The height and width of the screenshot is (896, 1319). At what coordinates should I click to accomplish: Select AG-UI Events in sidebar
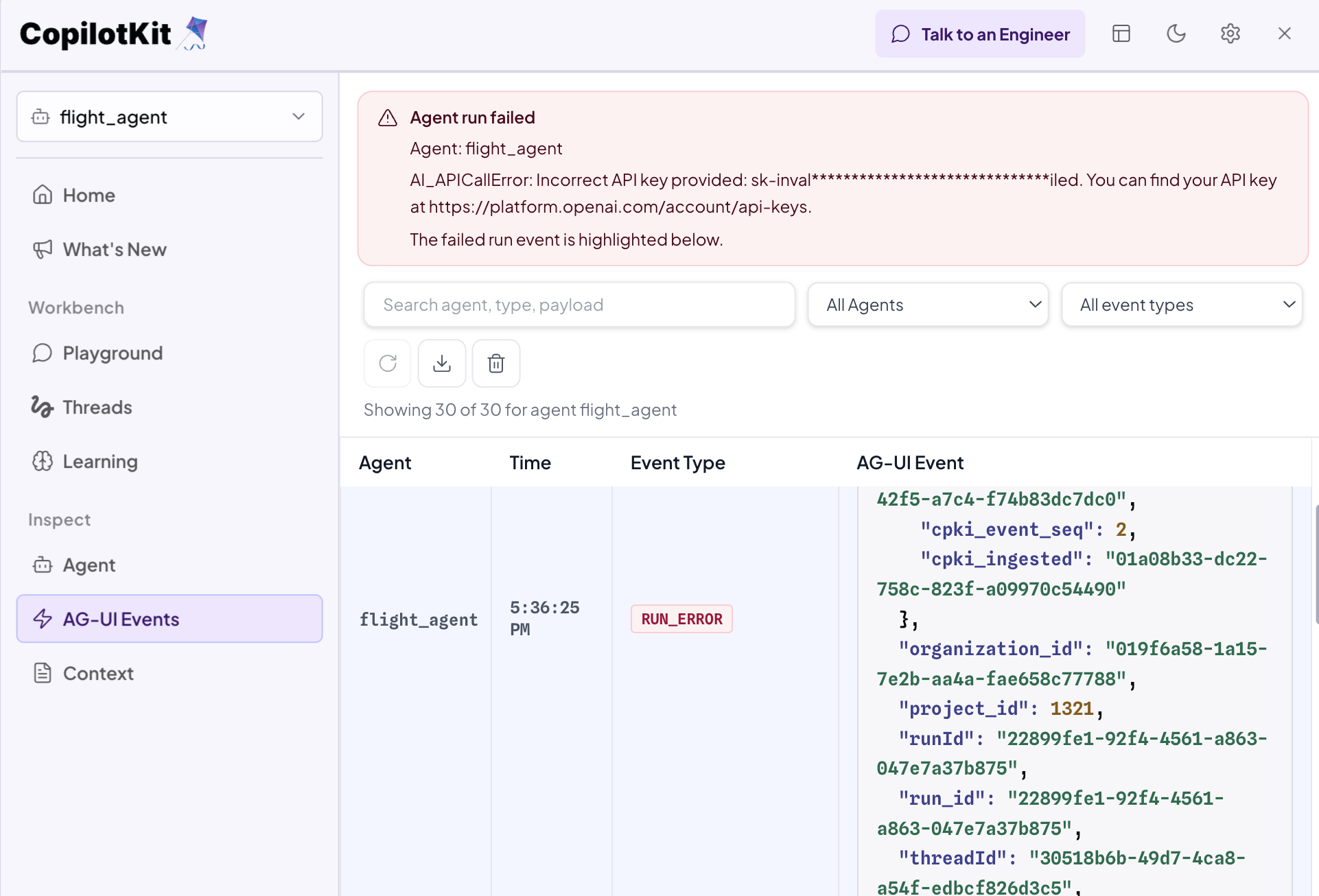(x=170, y=619)
